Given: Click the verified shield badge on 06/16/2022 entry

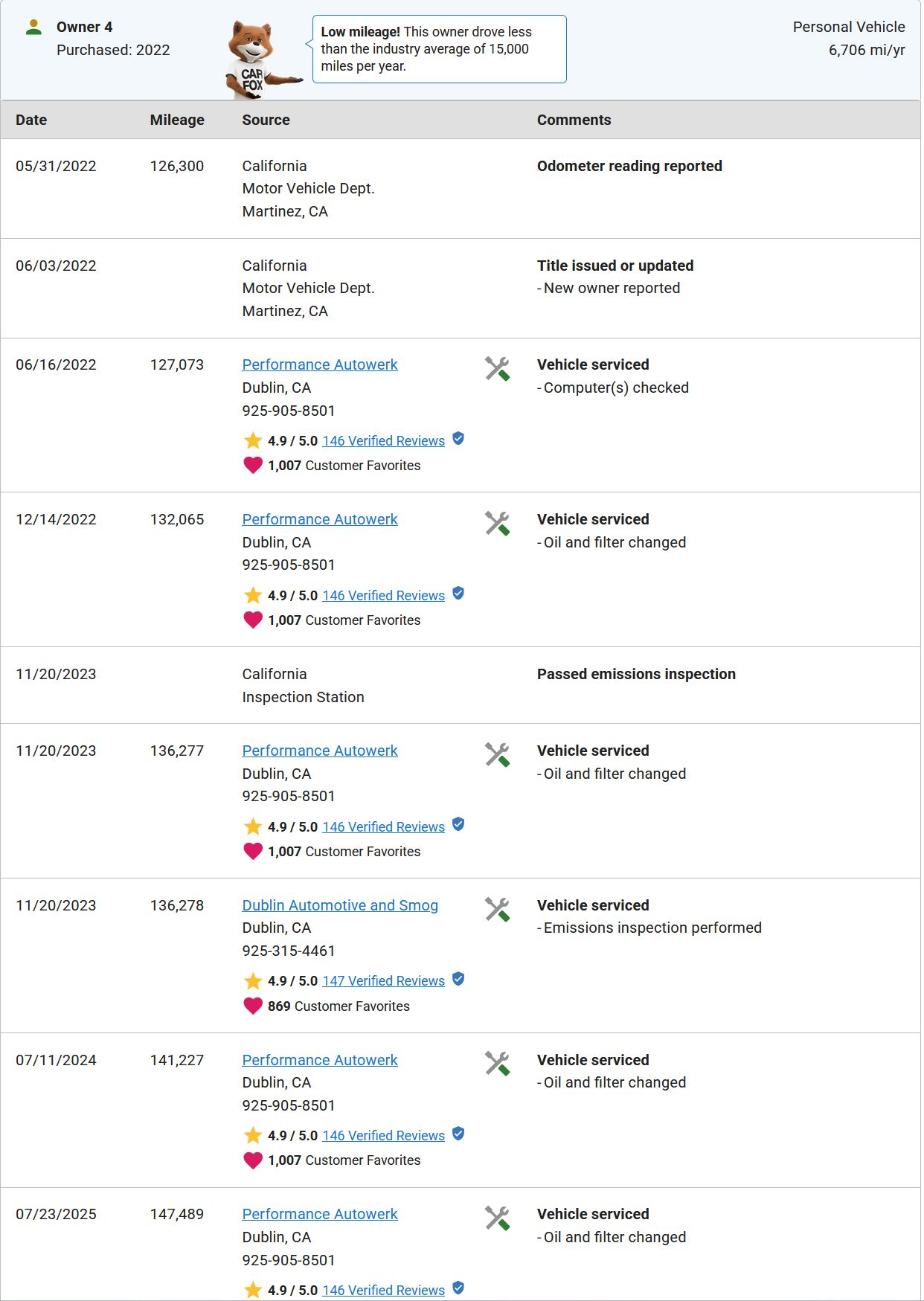Looking at the screenshot, I should coord(458,439).
